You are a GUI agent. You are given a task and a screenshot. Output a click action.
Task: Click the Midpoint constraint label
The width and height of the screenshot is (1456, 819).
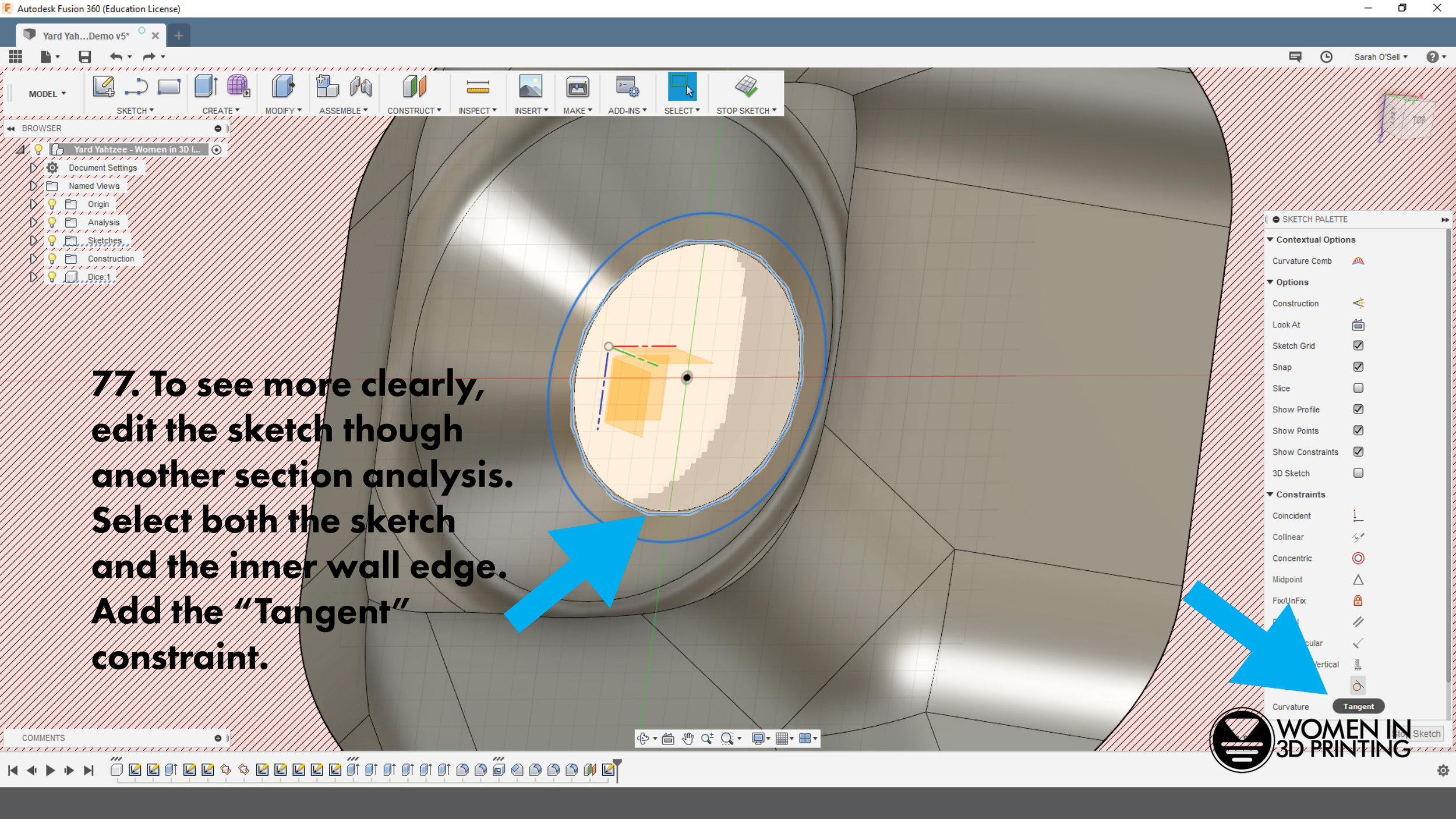(1287, 580)
